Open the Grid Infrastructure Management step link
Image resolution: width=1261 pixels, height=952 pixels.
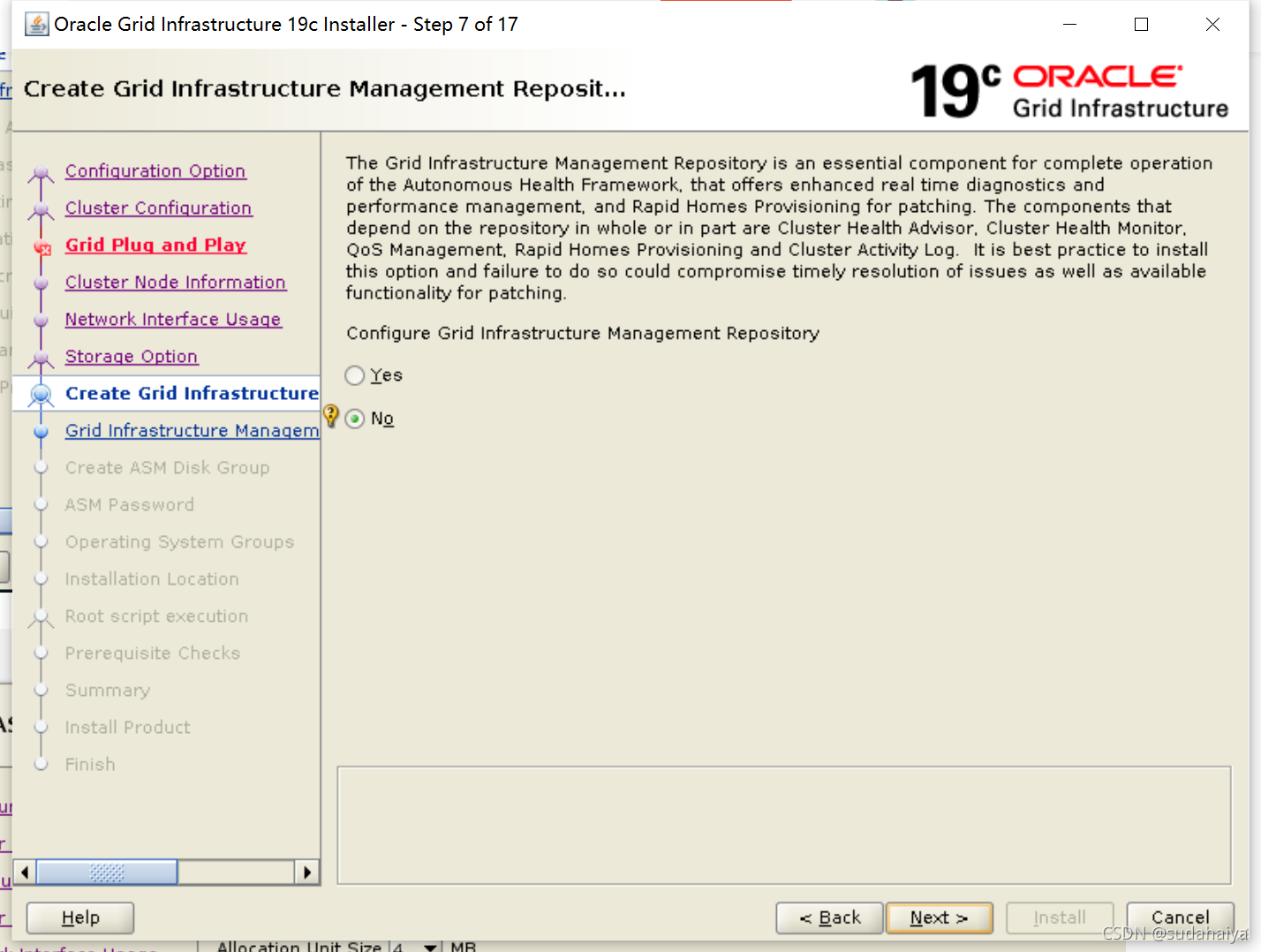tap(192, 430)
